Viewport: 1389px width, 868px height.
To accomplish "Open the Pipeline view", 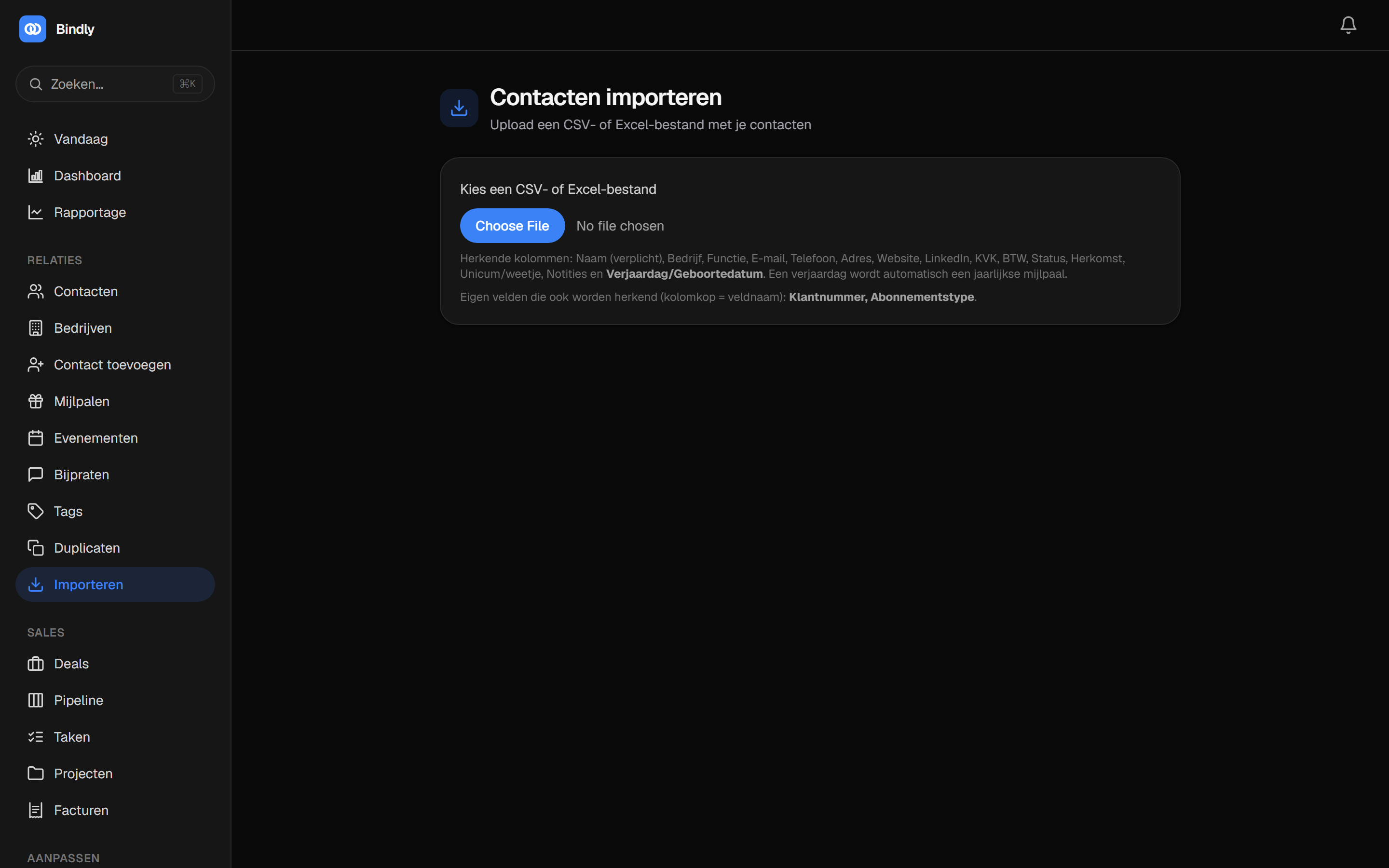I will 115,700.
